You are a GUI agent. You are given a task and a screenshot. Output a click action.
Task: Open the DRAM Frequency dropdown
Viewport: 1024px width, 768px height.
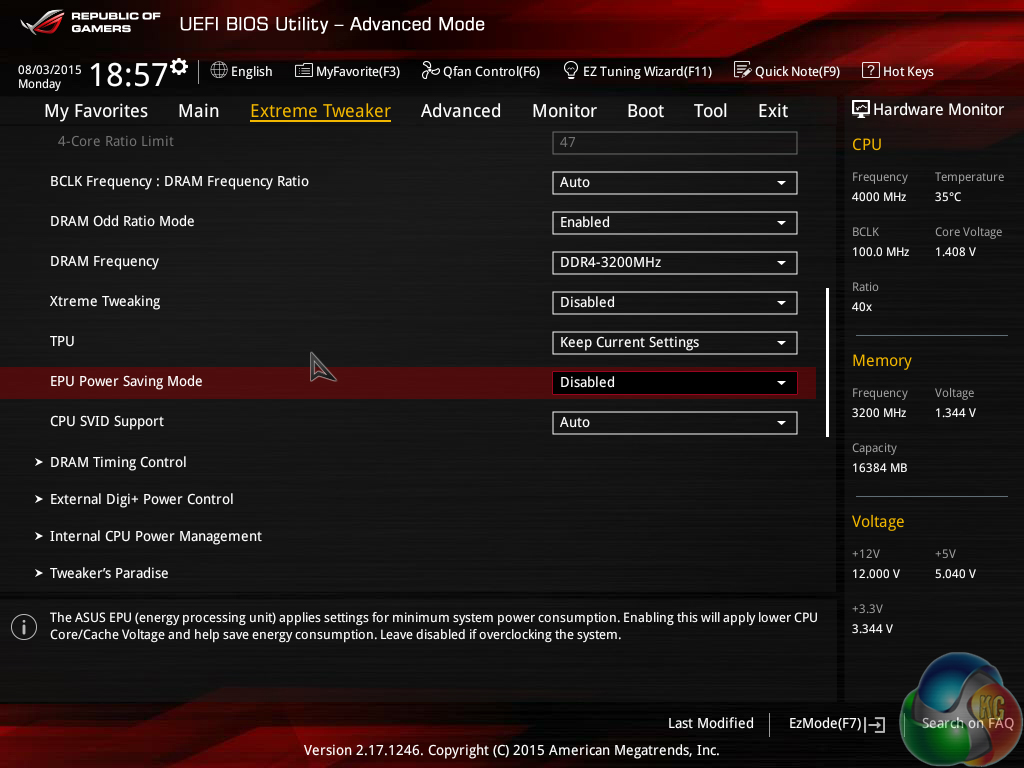tap(674, 263)
